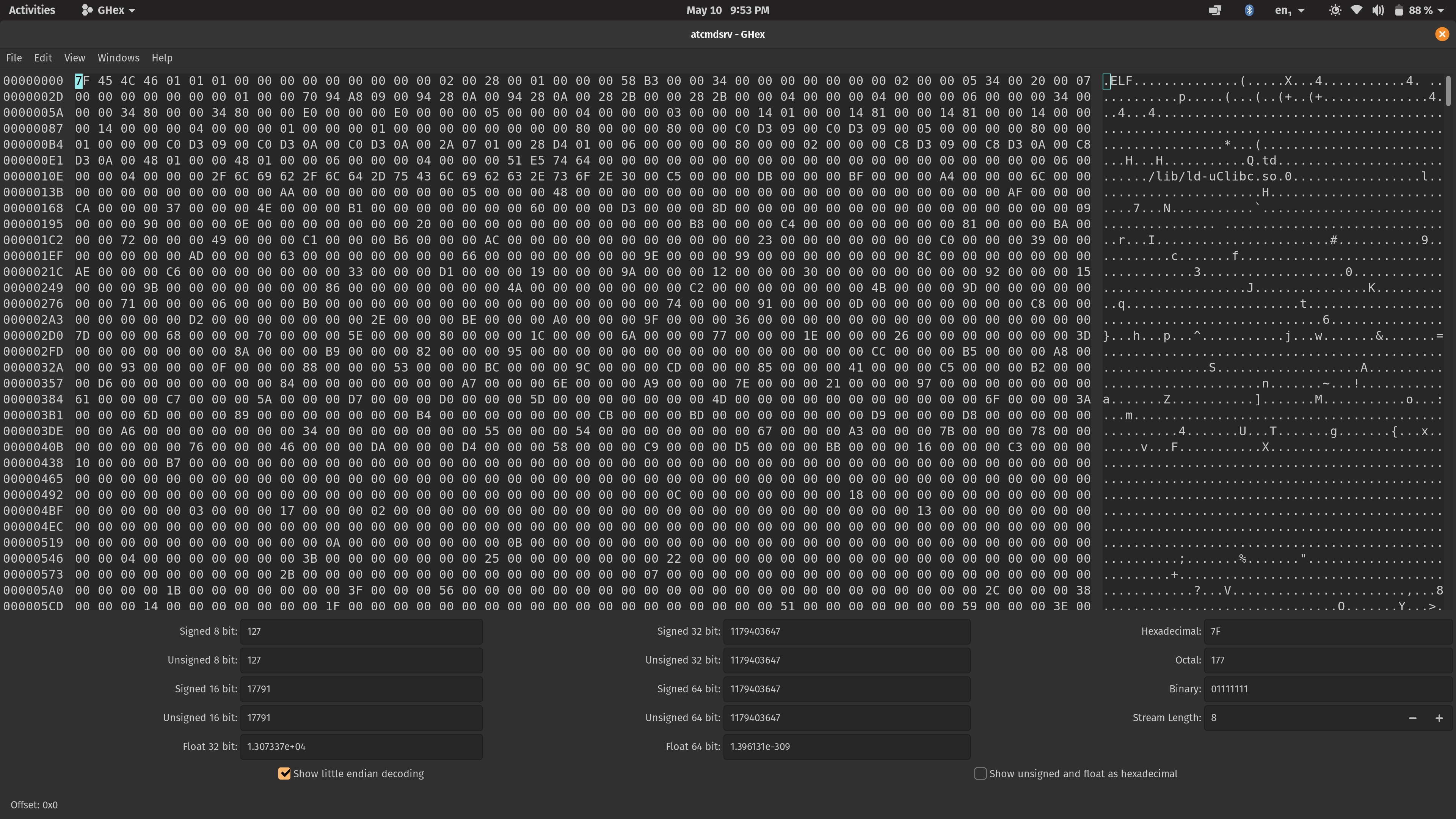Click the volume/speaker icon
1456x819 pixels.
coord(1378,10)
